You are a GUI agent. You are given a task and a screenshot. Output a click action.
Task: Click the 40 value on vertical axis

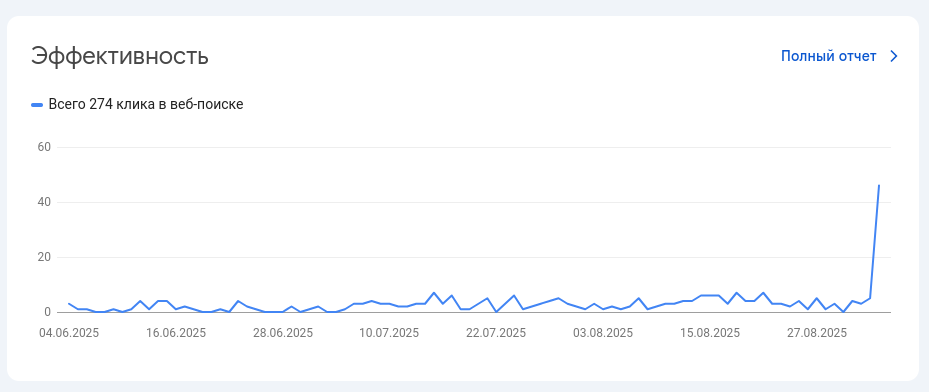46,203
